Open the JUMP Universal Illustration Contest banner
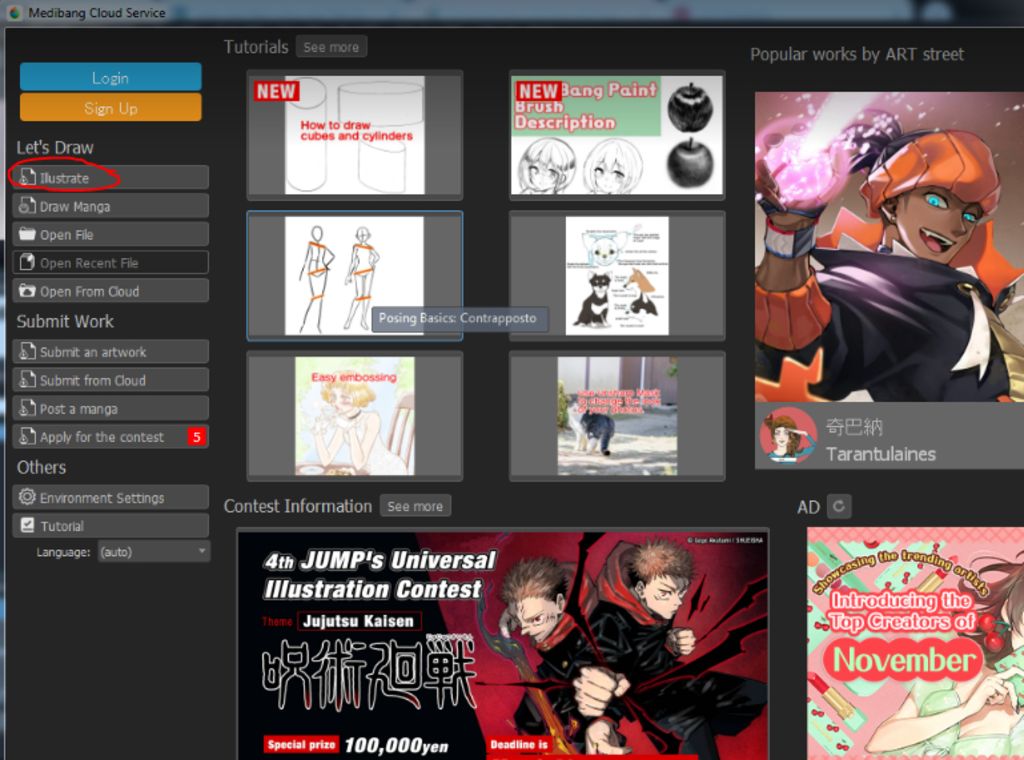 (503, 645)
